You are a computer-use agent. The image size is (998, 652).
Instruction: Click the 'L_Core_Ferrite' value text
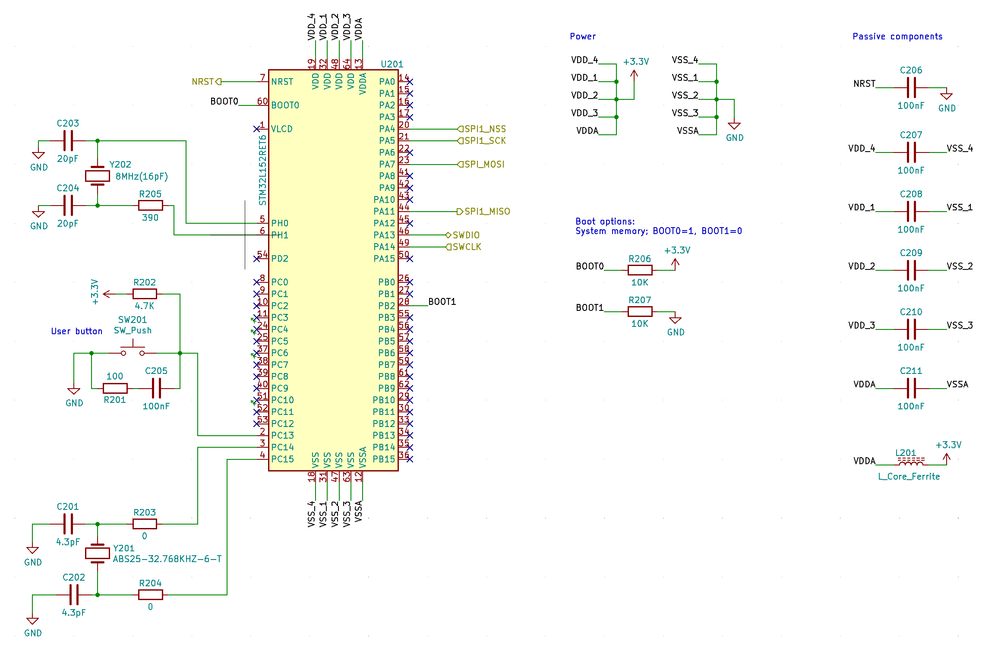[x=909, y=476]
